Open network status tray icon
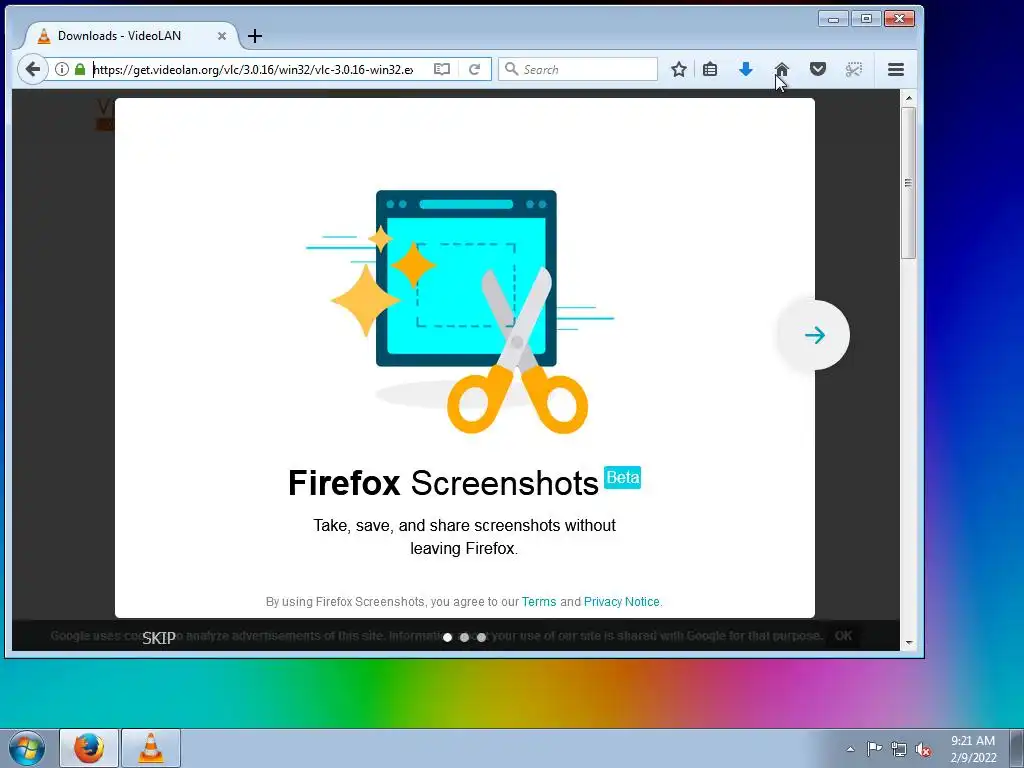This screenshot has width=1024, height=768. (899, 749)
